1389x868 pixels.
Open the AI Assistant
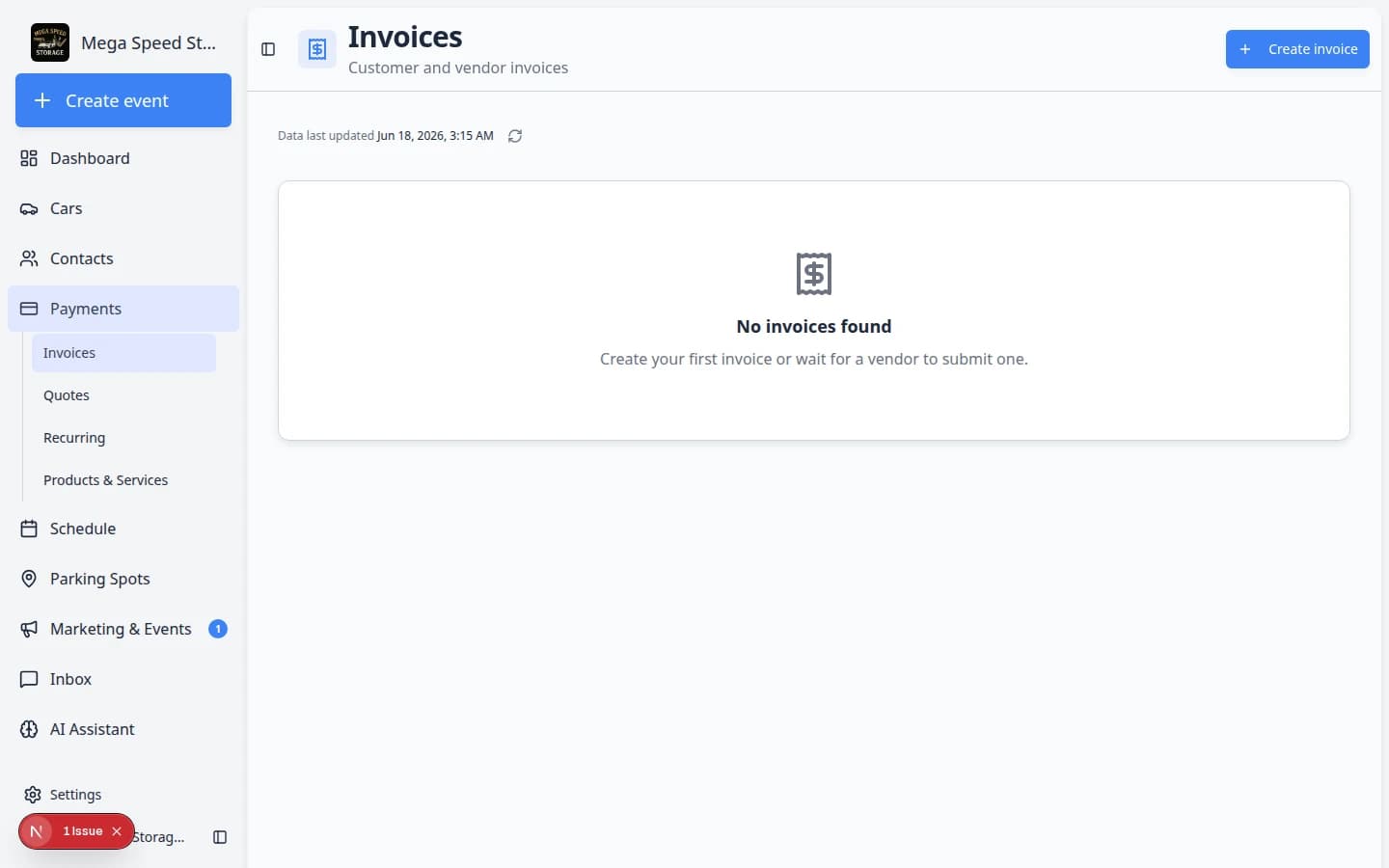tap(123, 729)
